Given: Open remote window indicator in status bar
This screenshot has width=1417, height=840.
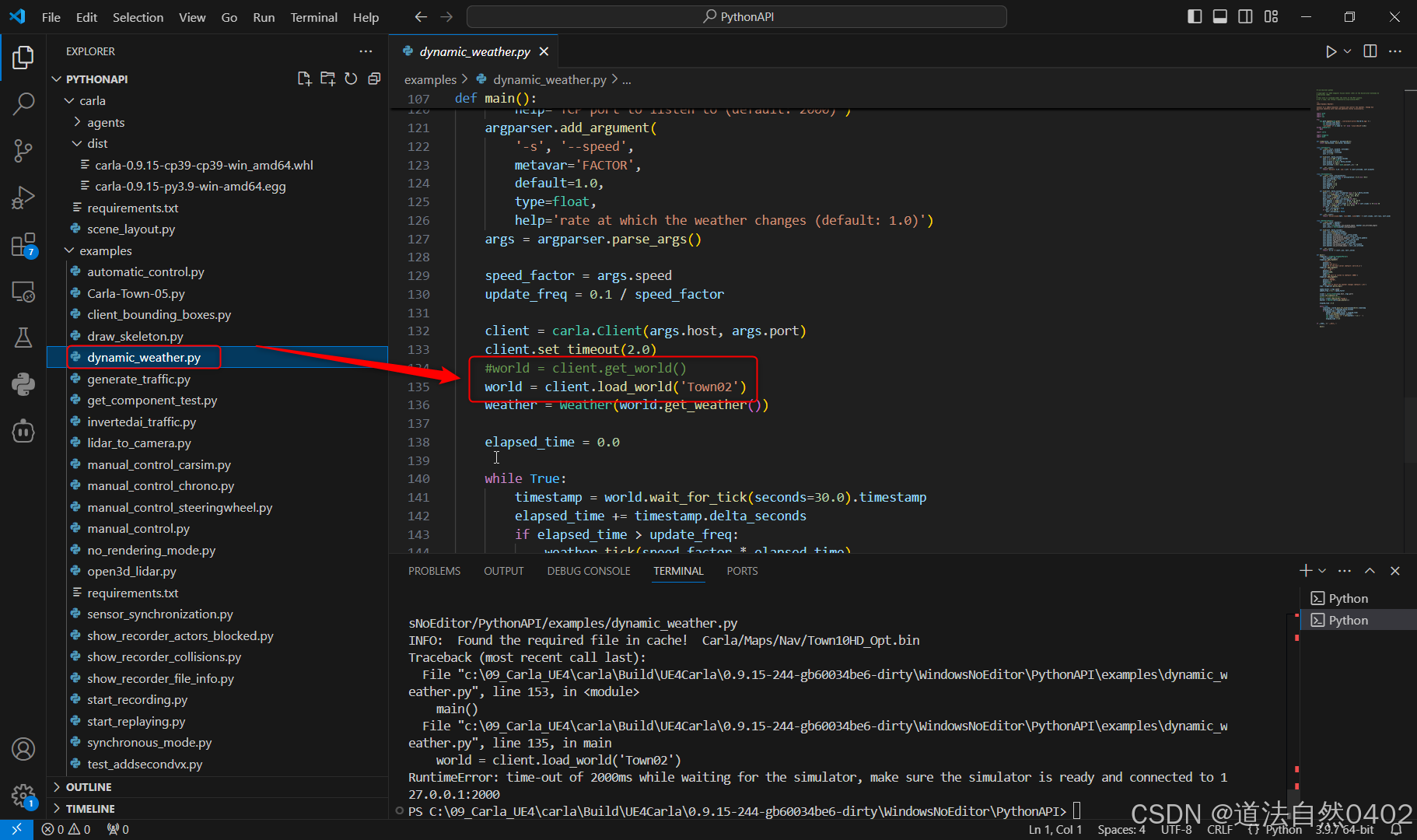Looking at the screenshot, I should (x=16, y=829).
